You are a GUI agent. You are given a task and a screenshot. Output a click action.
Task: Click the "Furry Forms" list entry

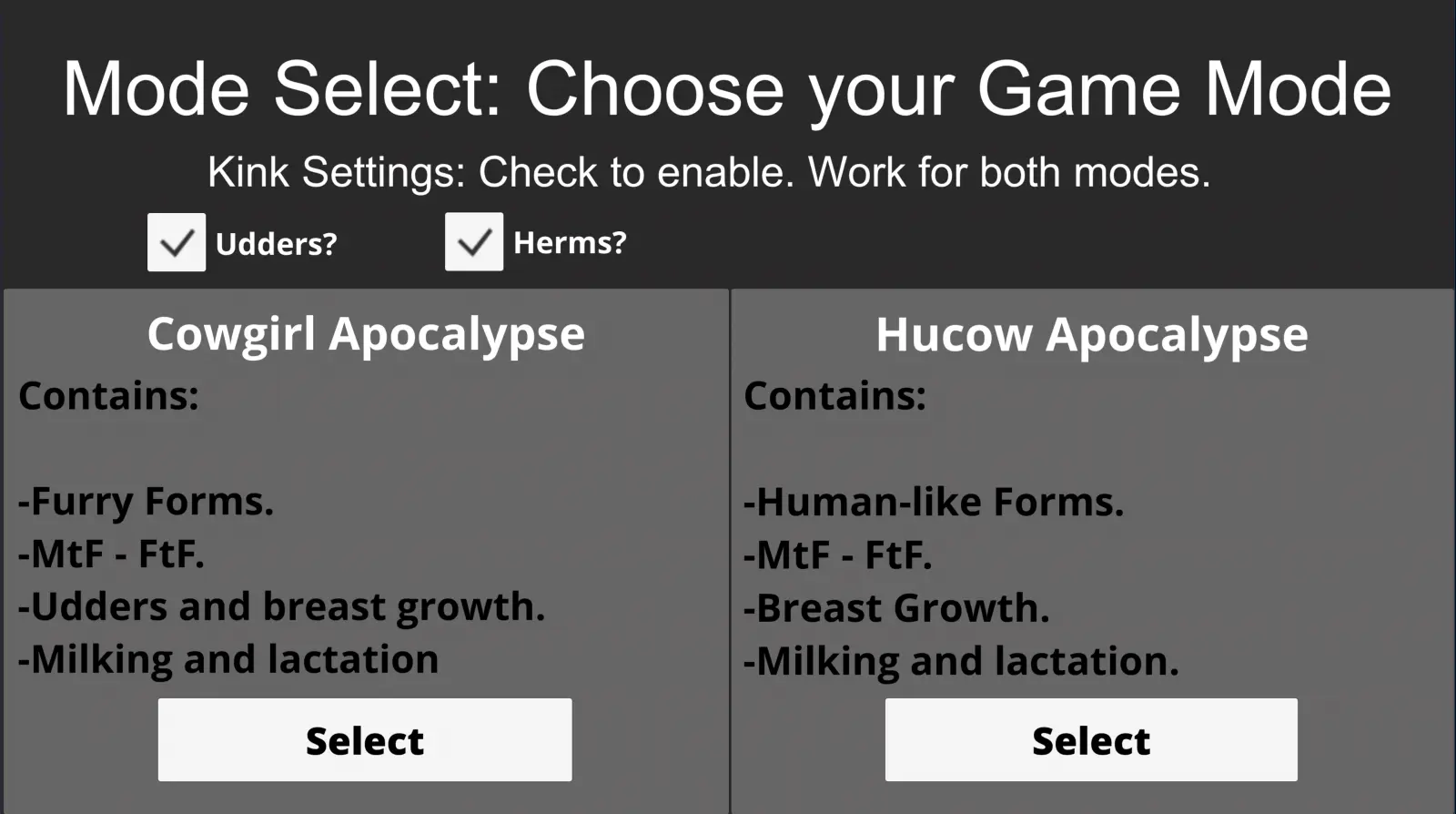click(147, 502)
